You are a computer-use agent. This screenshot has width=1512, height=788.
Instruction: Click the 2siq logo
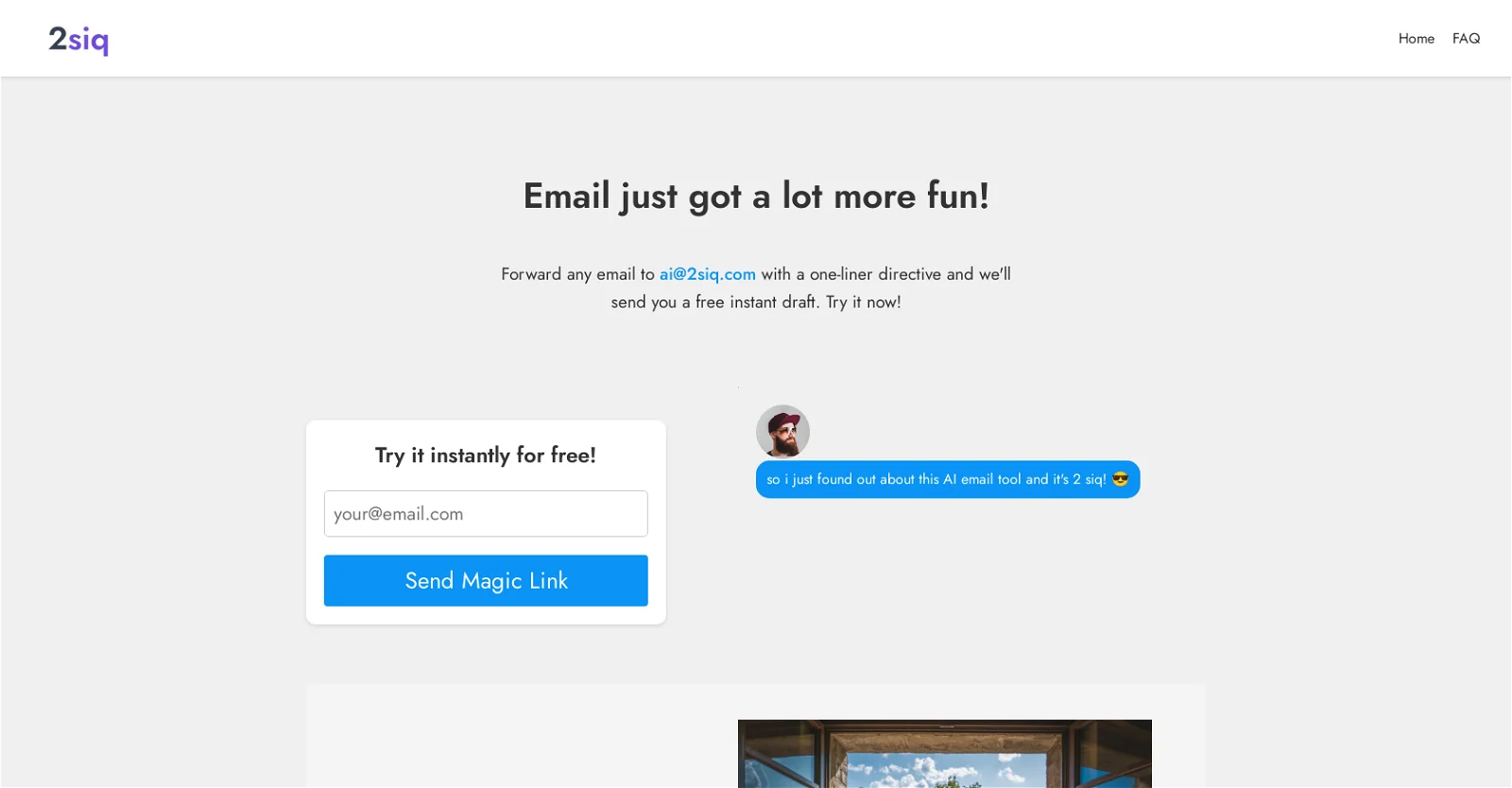(78, 39)
